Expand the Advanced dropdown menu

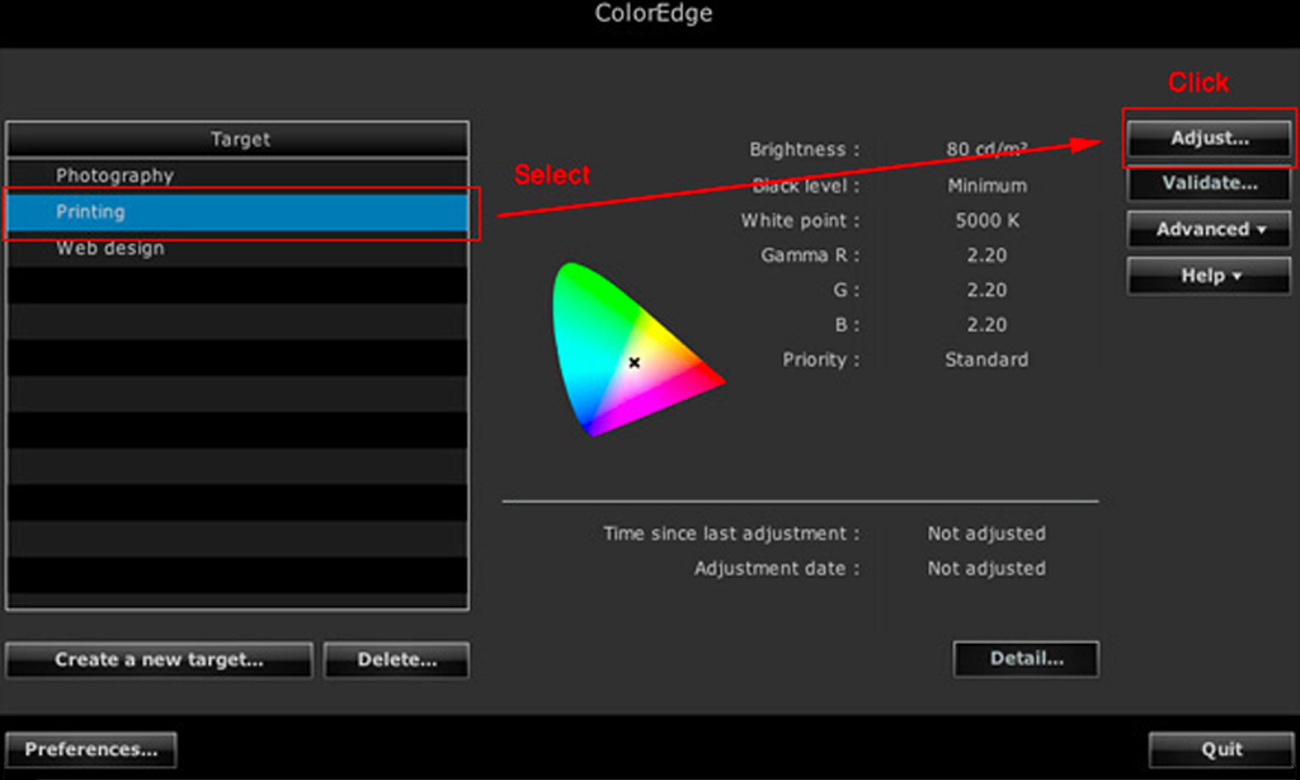point(1209,229)
